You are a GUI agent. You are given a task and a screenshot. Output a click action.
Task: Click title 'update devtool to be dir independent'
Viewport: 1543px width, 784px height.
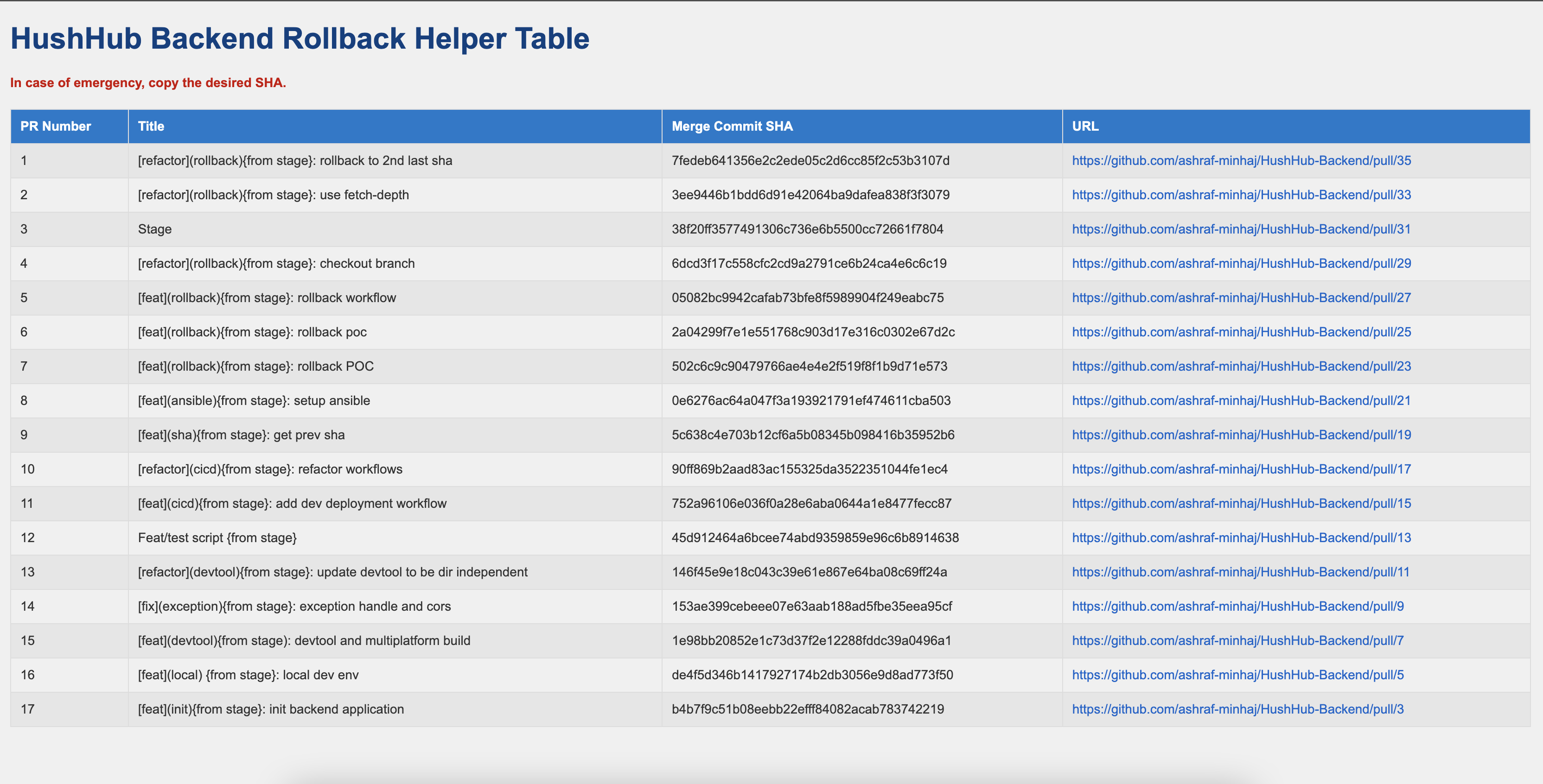pos(333,572)
